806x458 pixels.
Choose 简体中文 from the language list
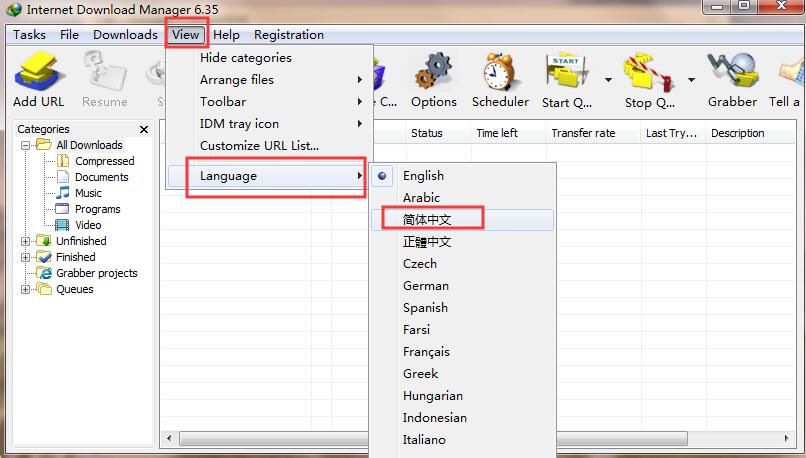427,220
